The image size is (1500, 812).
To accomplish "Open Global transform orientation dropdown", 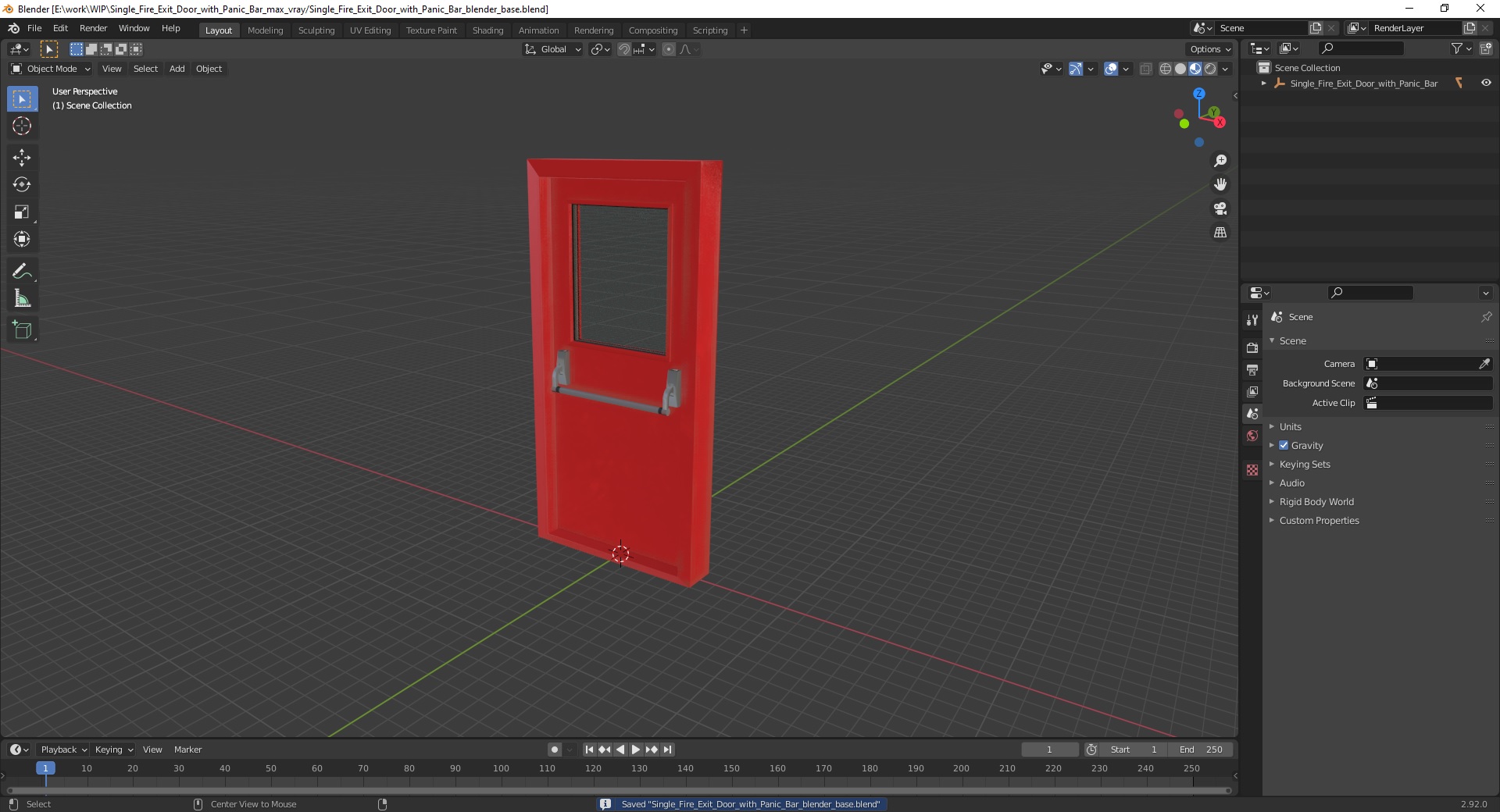I will [553, 49].
